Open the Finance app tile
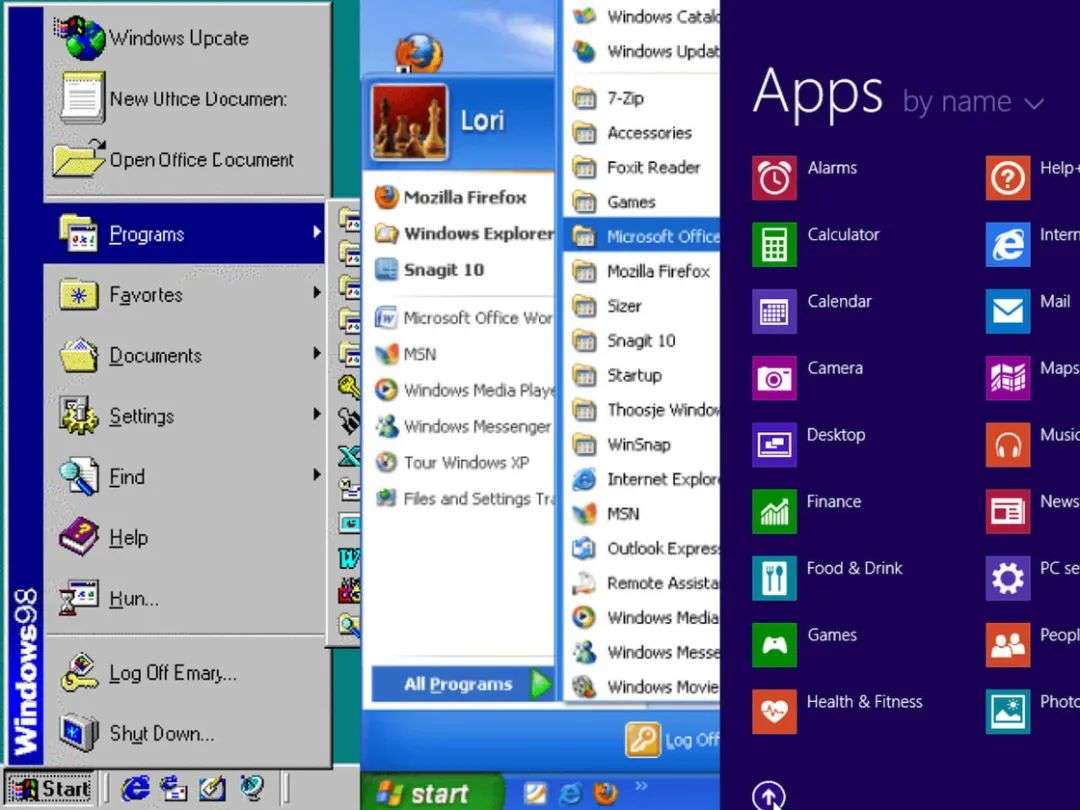The height and width of the screenshot is (810, 1080). pos(774,512)
